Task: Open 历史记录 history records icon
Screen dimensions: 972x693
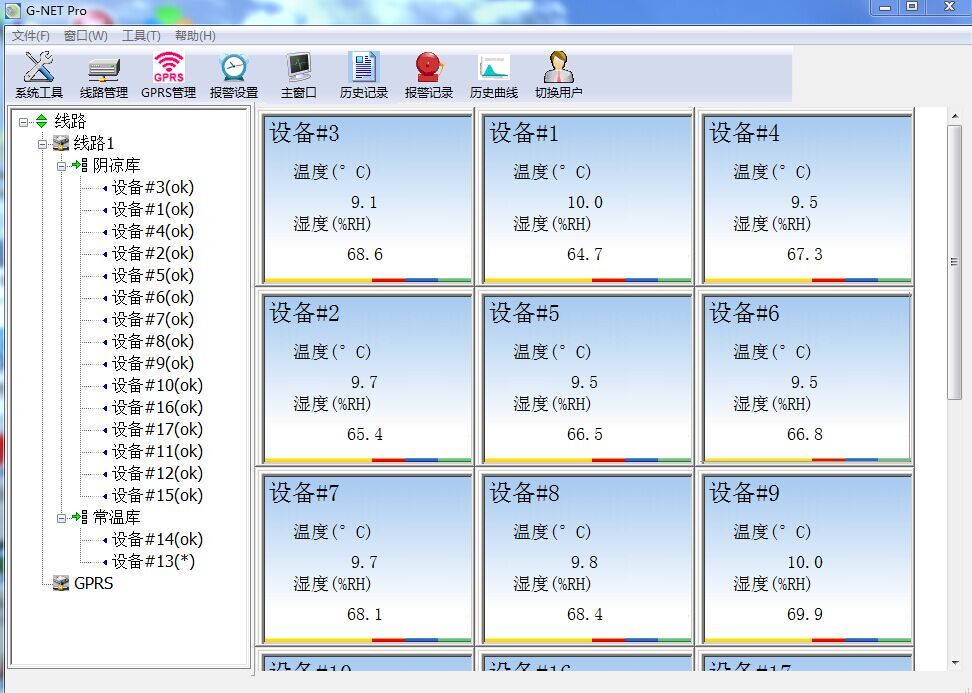Action: [363, 74]
